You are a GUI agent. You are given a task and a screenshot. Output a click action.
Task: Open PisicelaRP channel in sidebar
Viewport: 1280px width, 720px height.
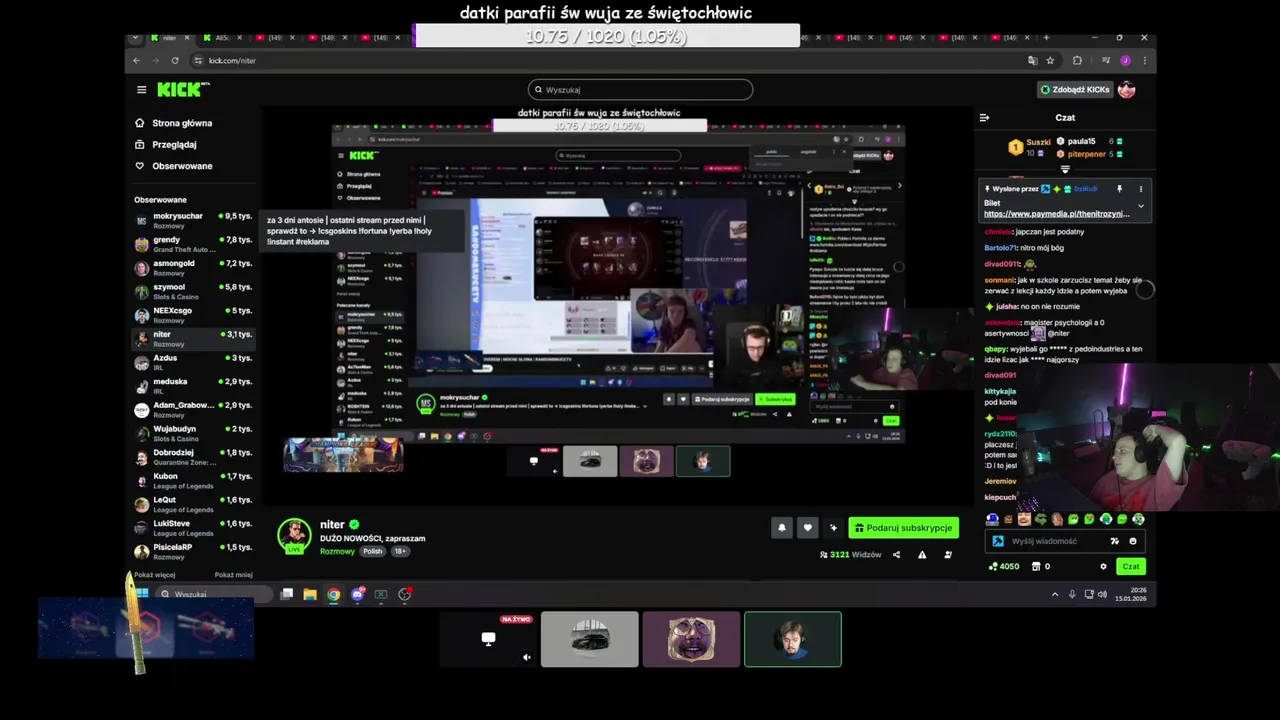(x=193, y=551)
